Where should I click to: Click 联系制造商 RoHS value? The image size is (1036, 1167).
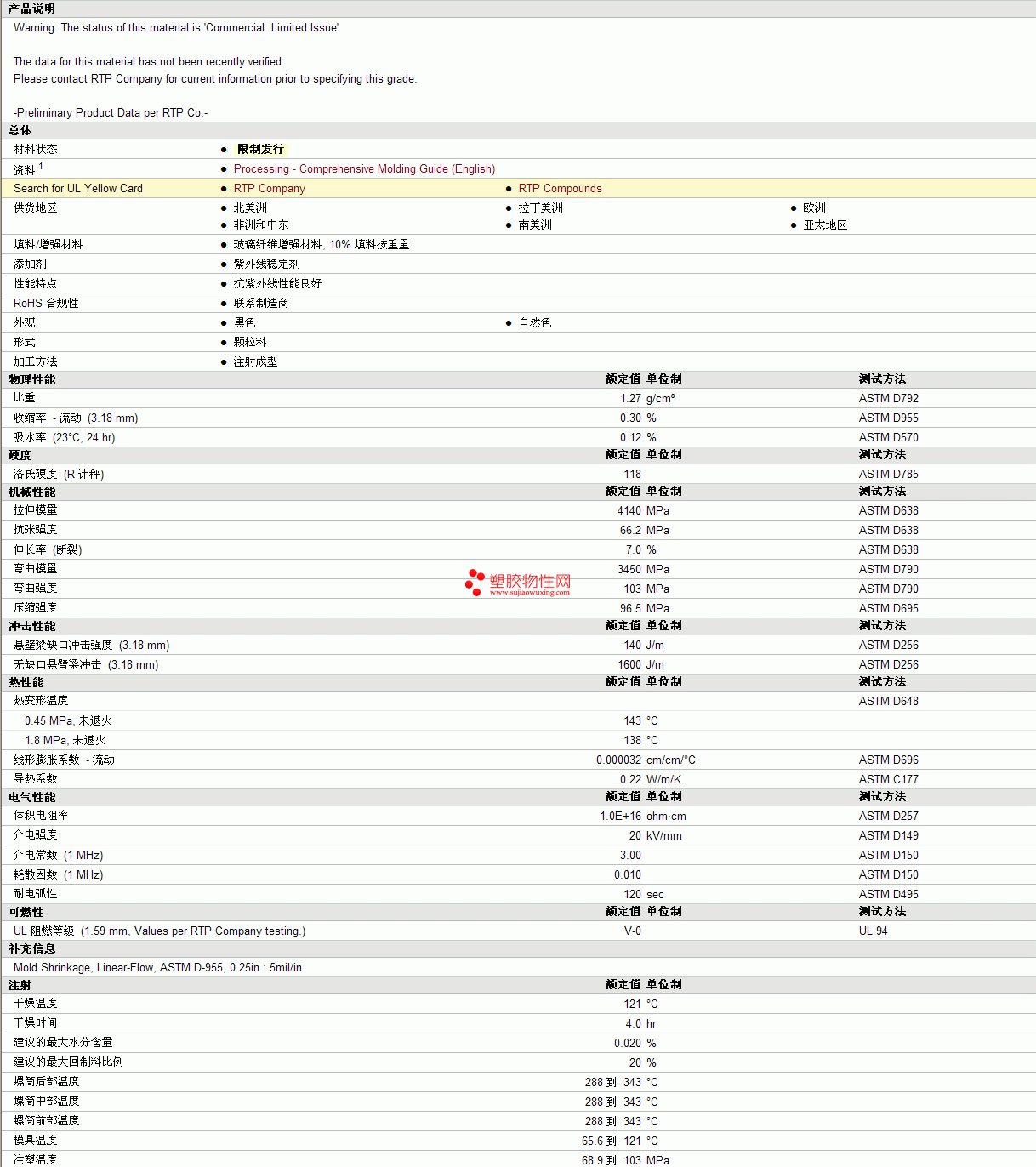coord(261,303)
